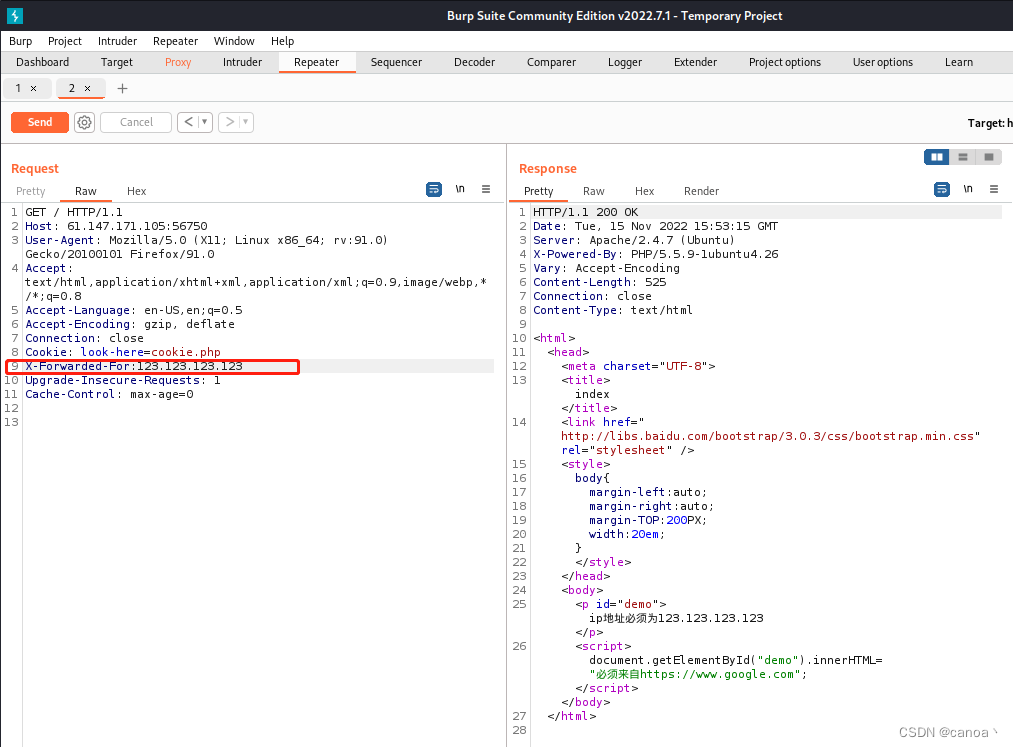Viewport: 1013px width, 747px height.
Task: Click the Cookie look-here header line
Action: click(123, 352)
